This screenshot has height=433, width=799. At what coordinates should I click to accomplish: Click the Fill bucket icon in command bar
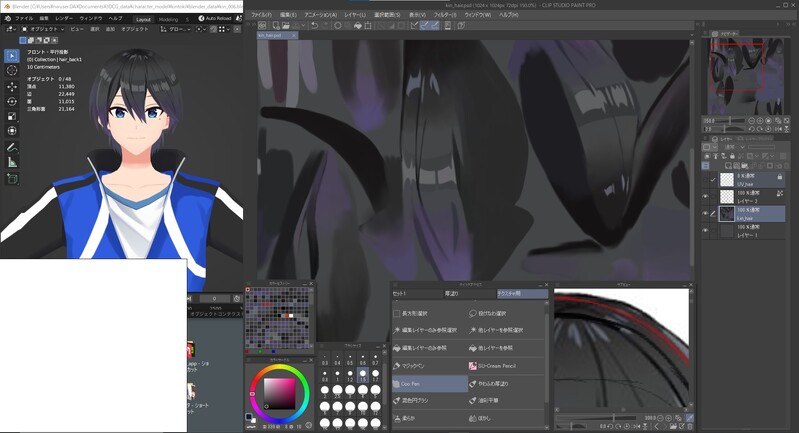[358, 25]
